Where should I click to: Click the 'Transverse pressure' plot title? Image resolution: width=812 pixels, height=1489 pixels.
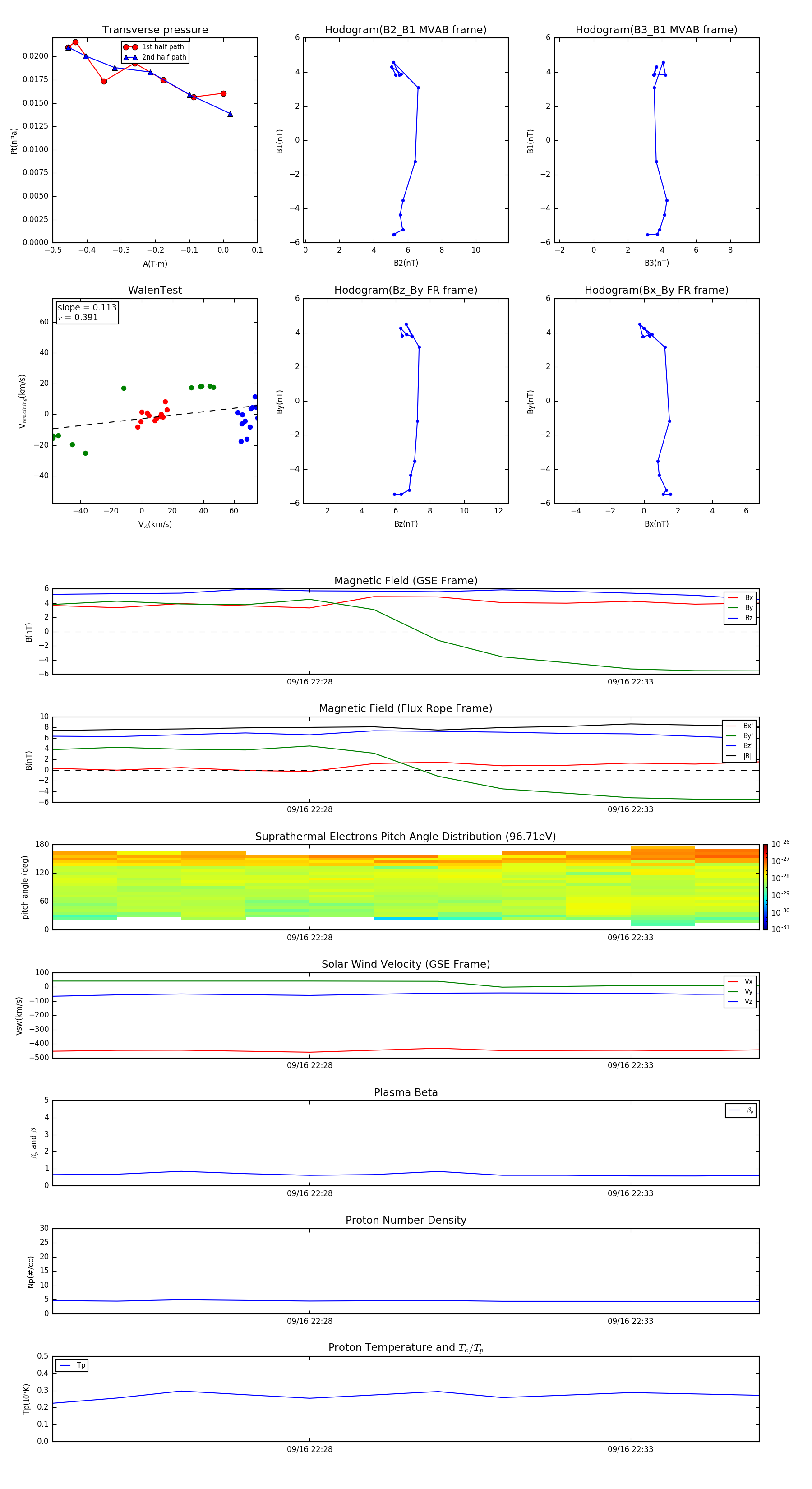(x=155, y=30)
